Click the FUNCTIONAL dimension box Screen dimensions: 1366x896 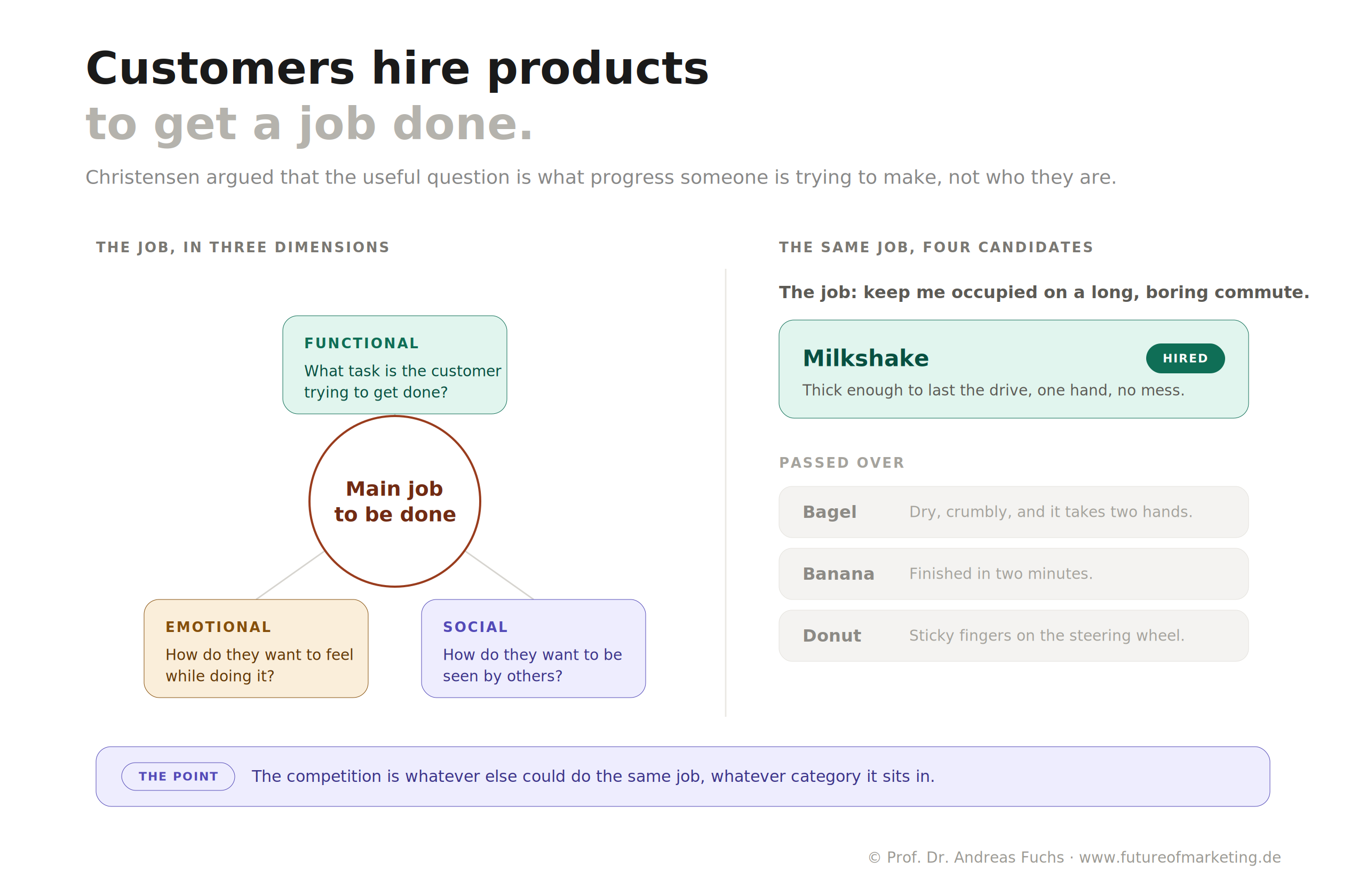(x=395, y=365)
